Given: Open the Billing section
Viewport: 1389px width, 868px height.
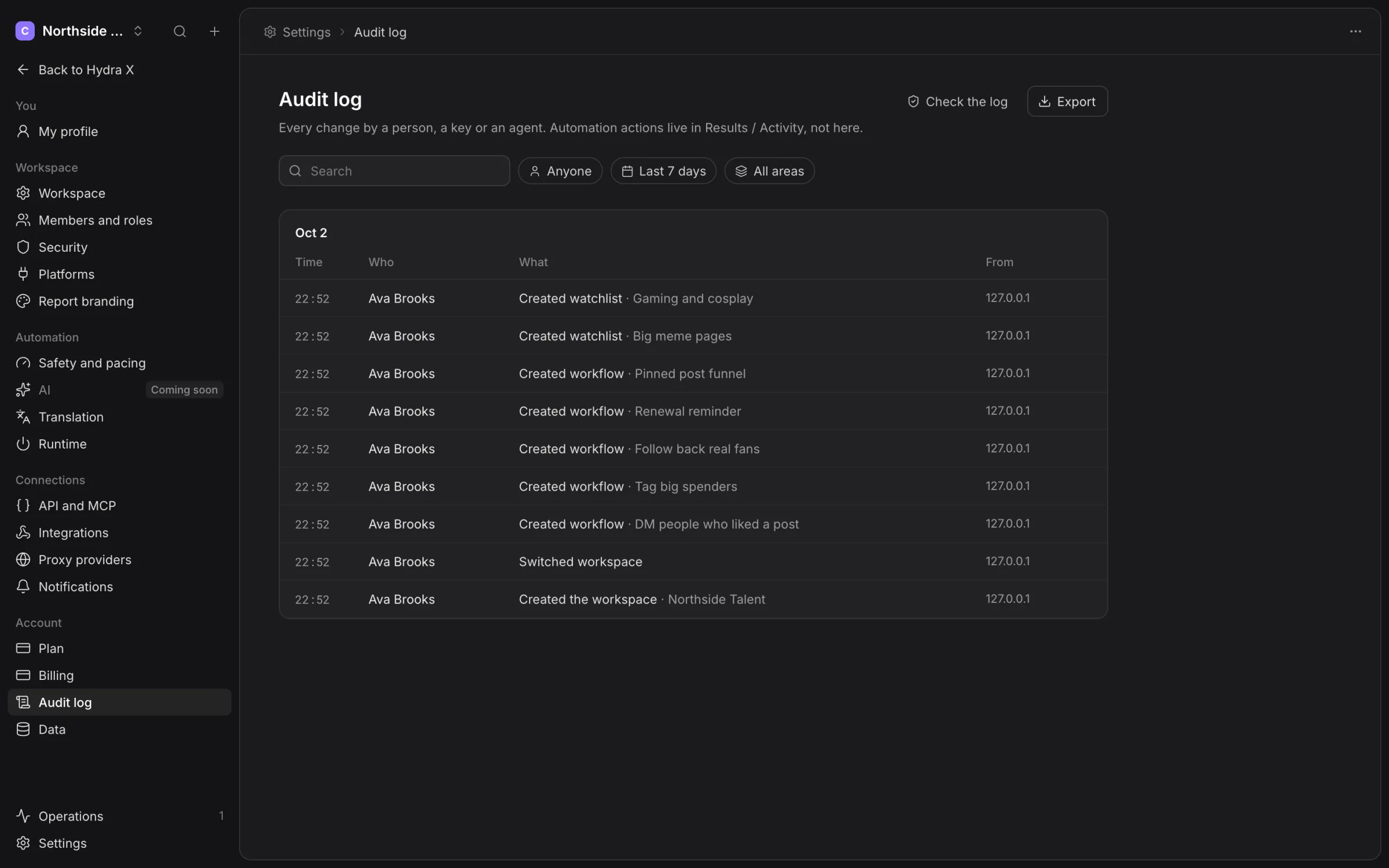Looking at the screenshot, I should coord(119,675).
